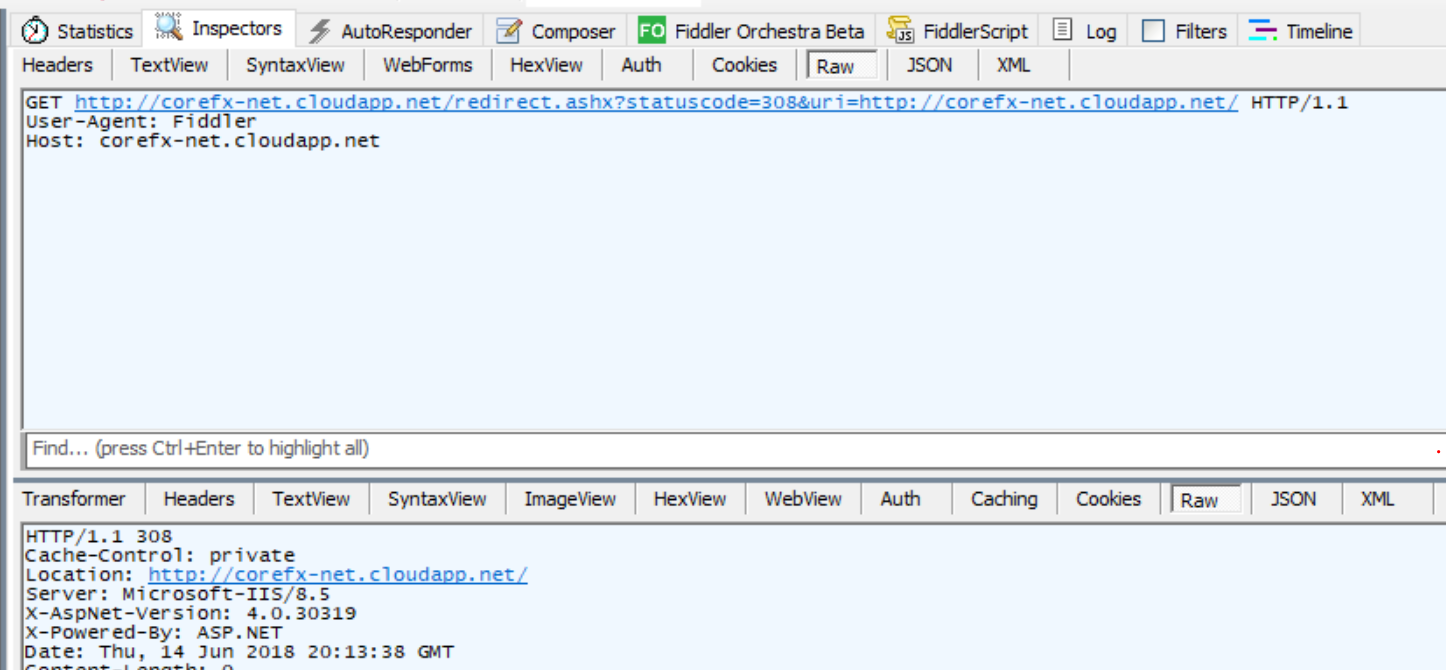
Task: Click the Log document icon
Action: (1063, 31)
